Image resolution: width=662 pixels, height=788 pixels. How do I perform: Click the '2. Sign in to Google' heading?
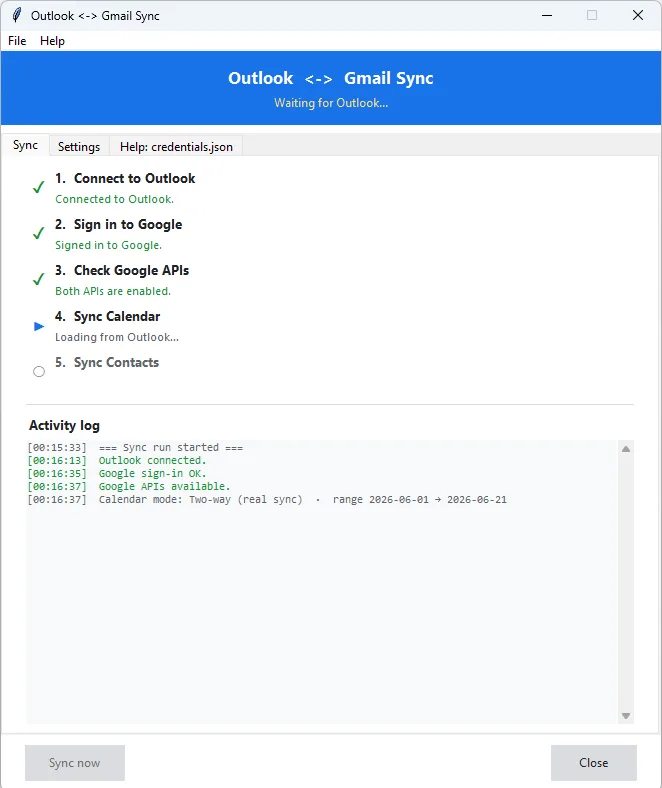coord(119,225)
